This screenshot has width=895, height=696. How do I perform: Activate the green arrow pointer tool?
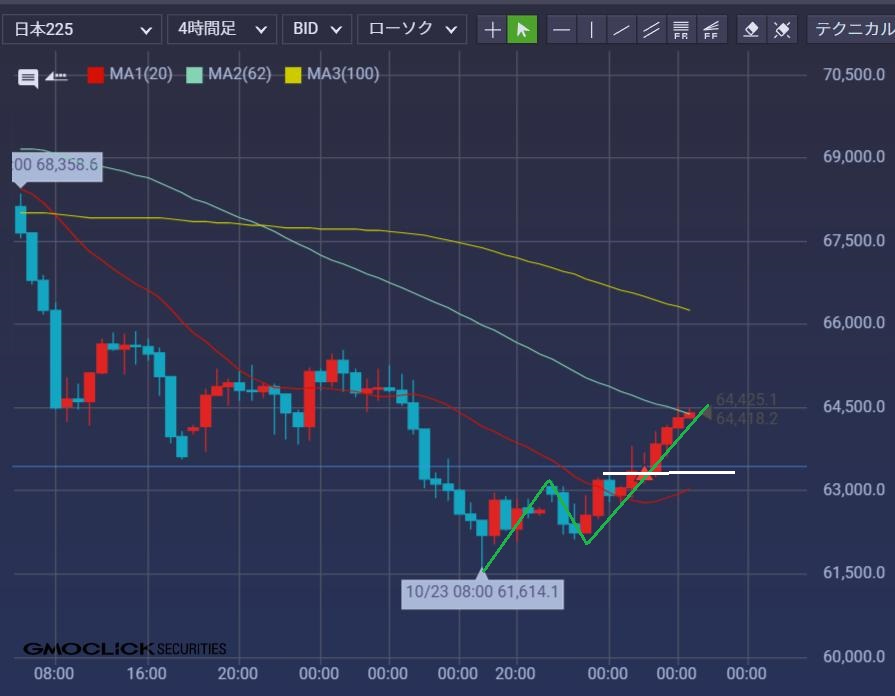click(x=522, y=29)
